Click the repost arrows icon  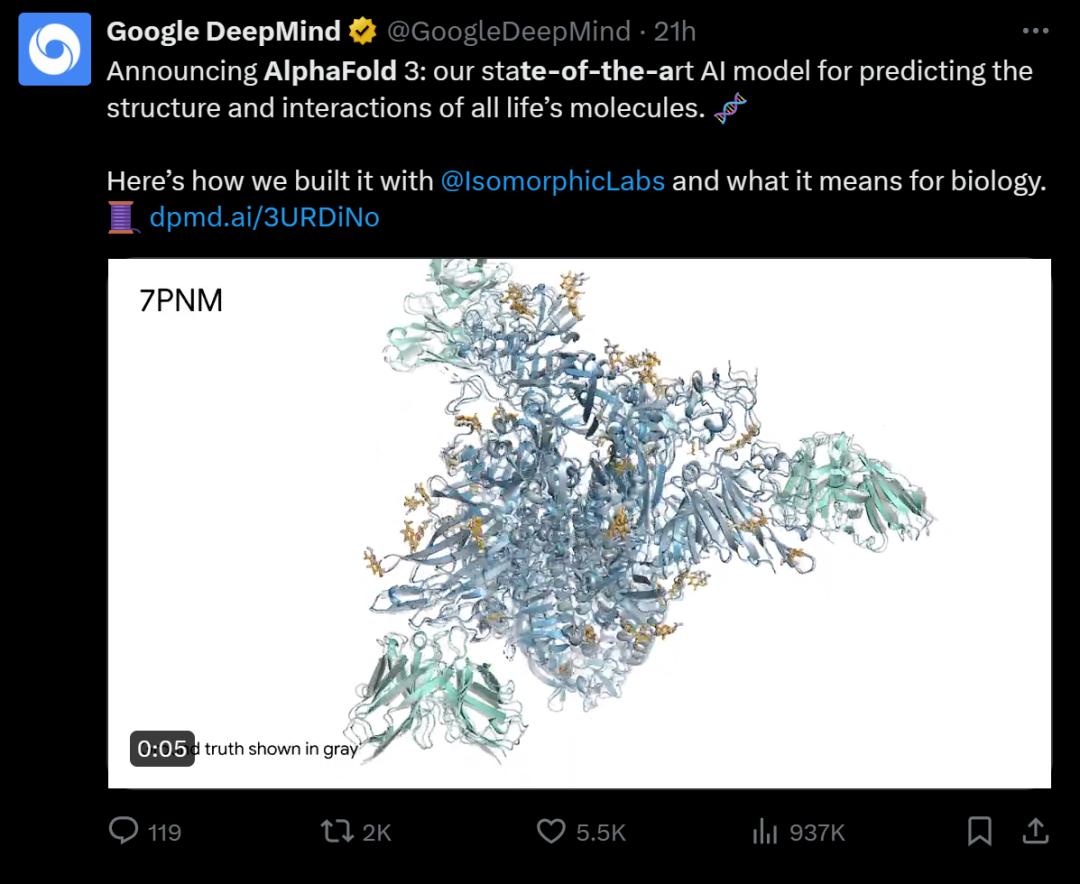[332, 831]
